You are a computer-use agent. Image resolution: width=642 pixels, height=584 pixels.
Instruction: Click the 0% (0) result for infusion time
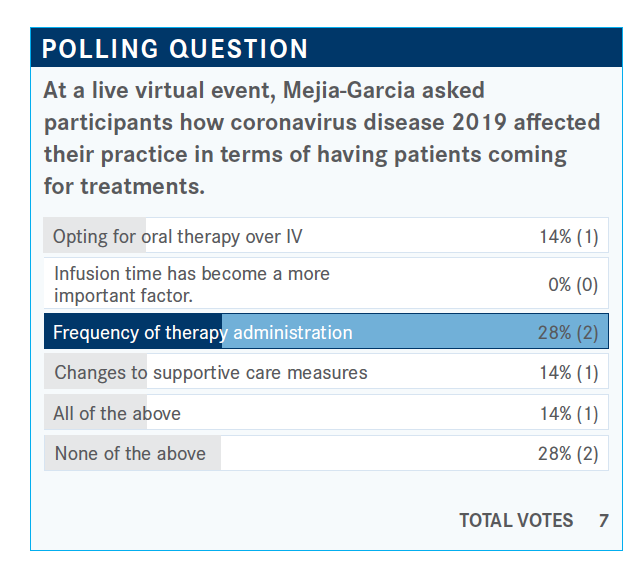pyautogui.click(x=573, y=284)
